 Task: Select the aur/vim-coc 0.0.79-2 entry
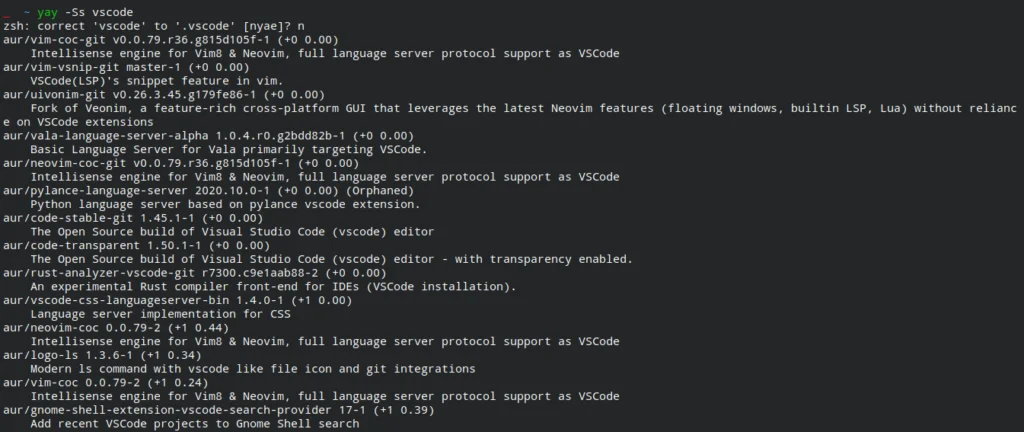[x=105, y=382]
